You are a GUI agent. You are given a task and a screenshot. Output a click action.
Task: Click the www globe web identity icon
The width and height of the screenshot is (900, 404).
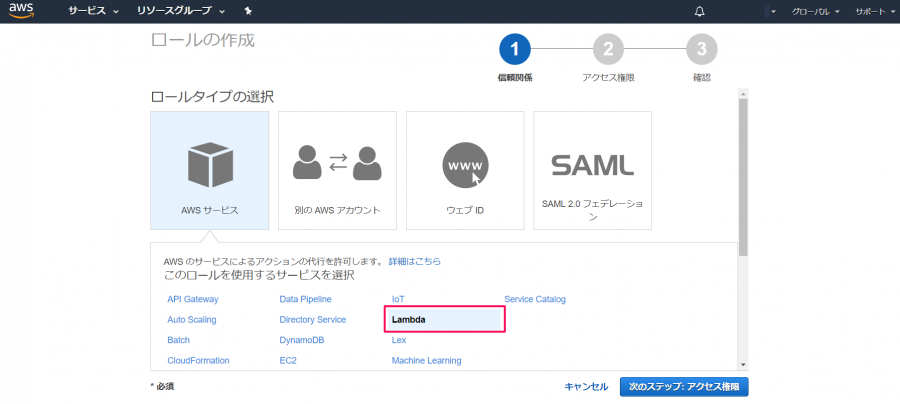click(465, 165)
